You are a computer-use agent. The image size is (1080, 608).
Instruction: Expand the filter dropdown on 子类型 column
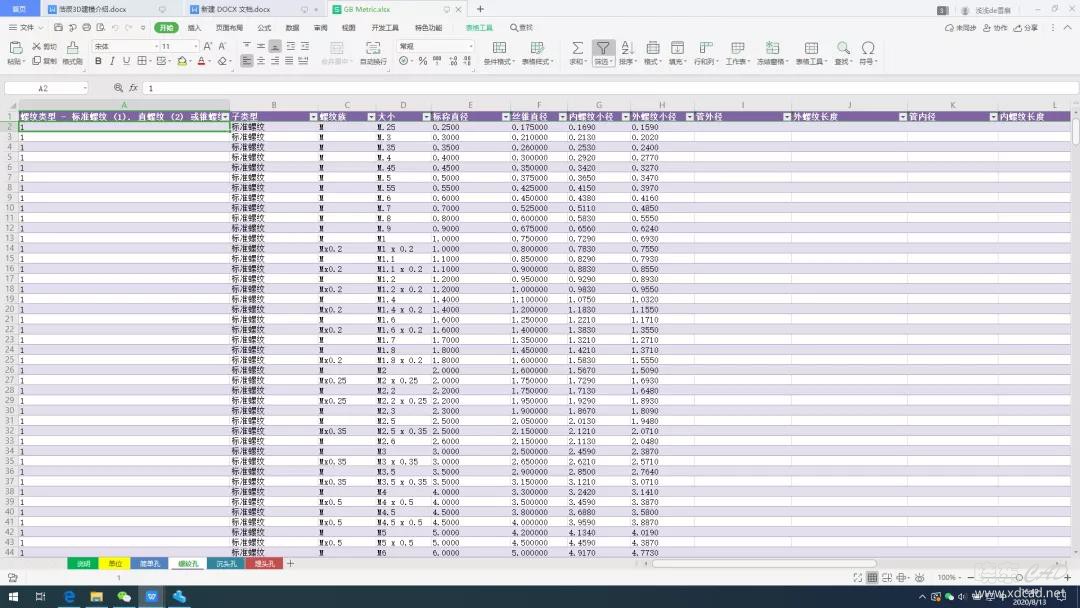(311, 117)
